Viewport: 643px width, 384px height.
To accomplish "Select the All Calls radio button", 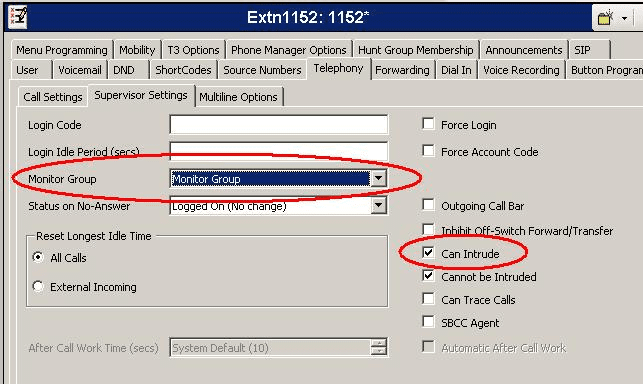I will 38,257.
